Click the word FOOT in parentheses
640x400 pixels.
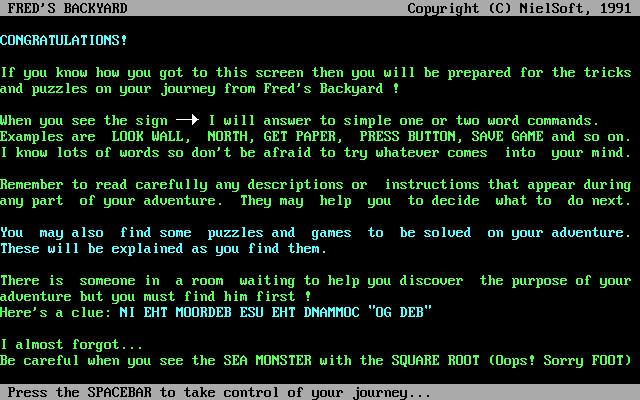pyautogui.click(x=607, y=360)
